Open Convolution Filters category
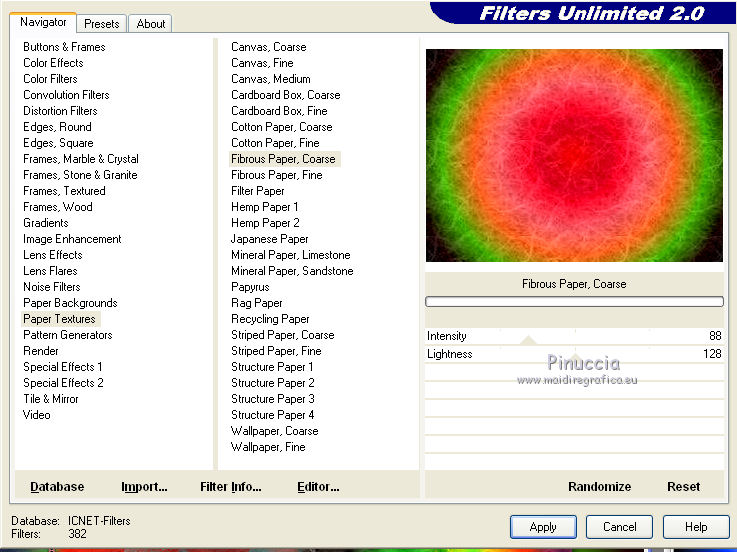This screenshot has height=552, width=737. coord(66,95)
